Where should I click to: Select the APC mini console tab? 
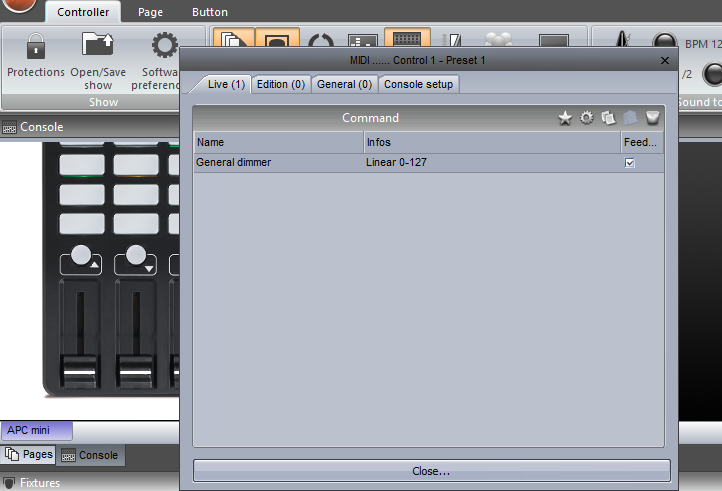click(x=37, y=430)
